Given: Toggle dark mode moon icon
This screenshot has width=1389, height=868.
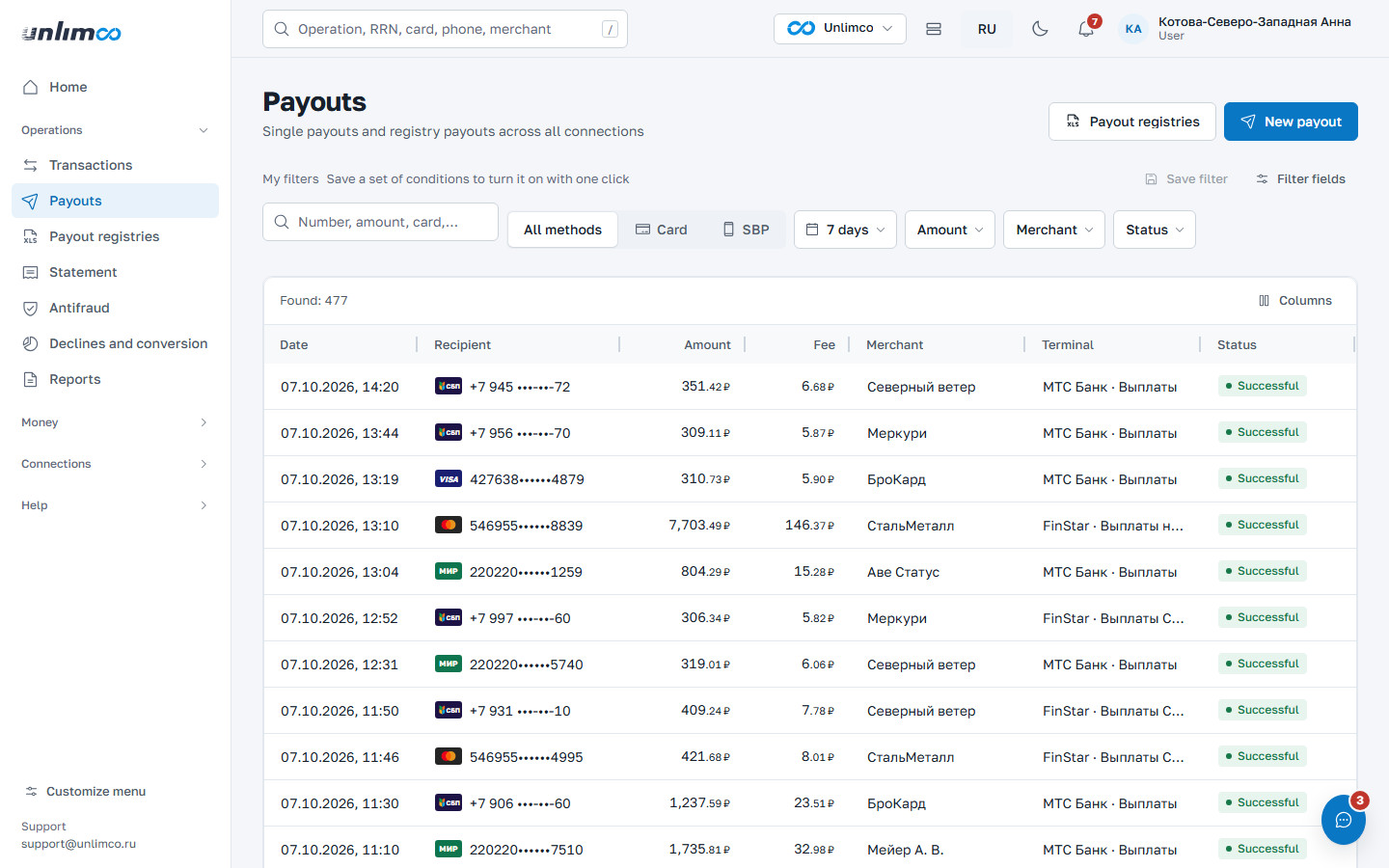Looking at the screenshot, I should pyautogui.click(x=1040, y=29).
